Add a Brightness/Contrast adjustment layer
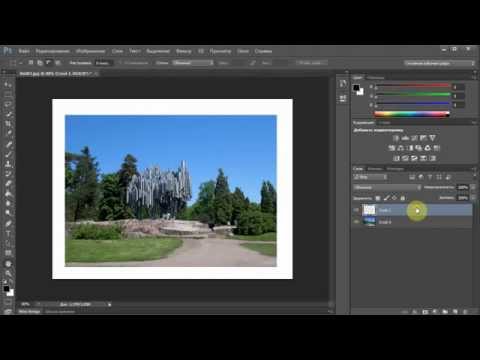 pos(396,138)
